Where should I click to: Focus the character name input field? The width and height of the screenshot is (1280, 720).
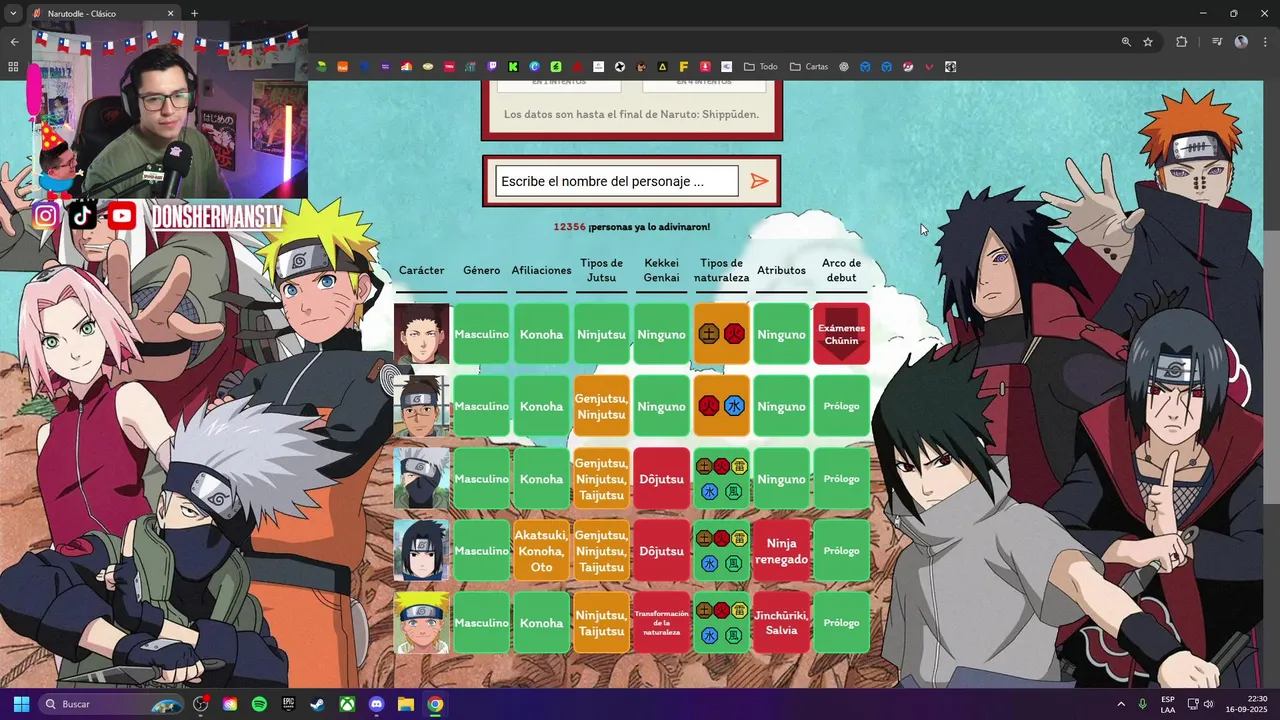click(x=617, y=181)
